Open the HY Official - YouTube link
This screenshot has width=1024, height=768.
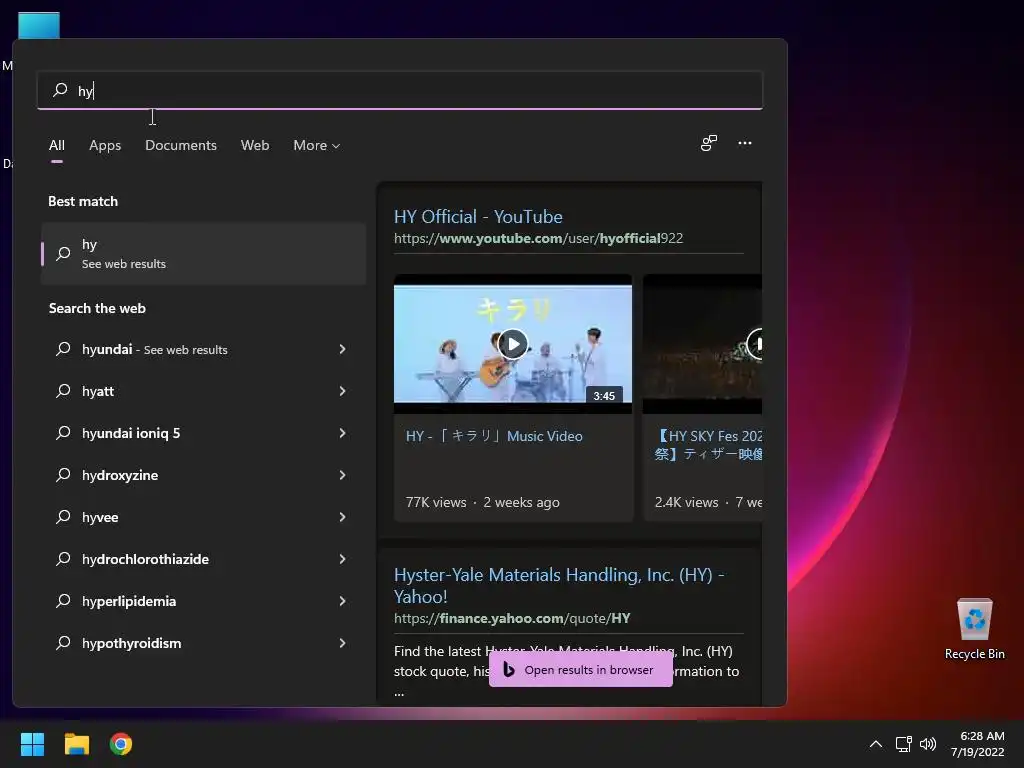[x=478, y=217]
